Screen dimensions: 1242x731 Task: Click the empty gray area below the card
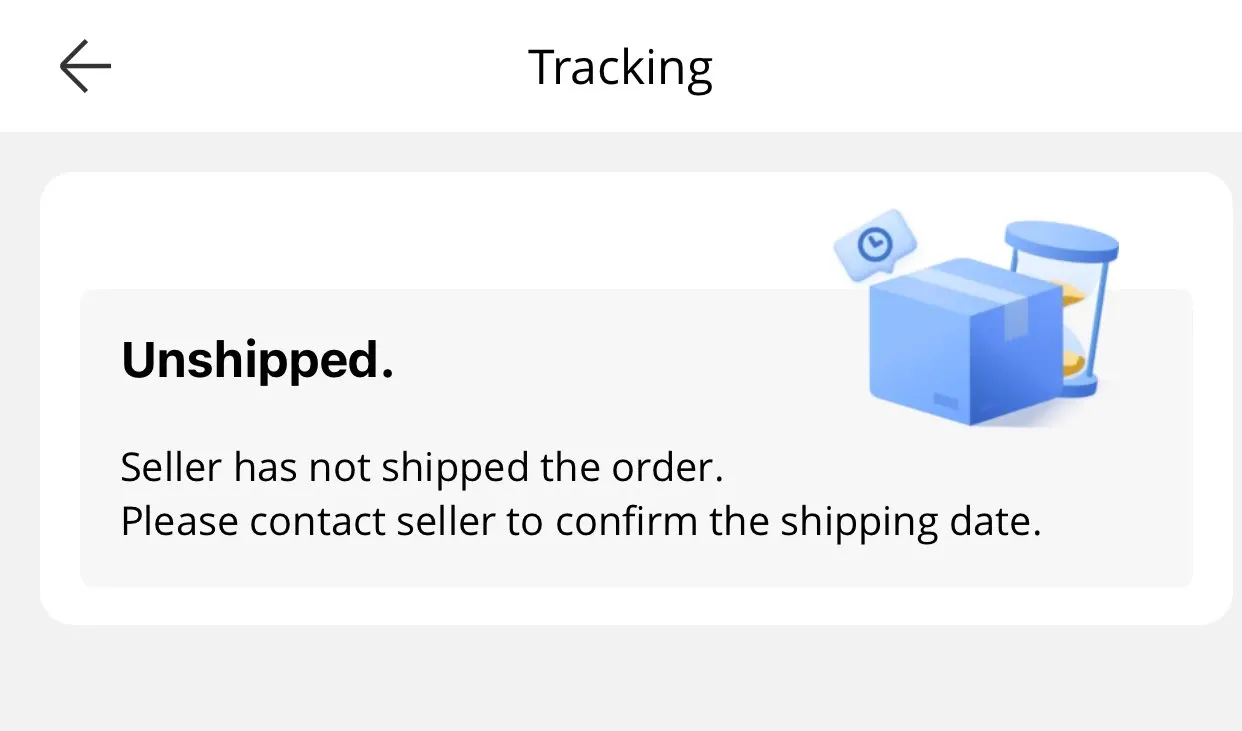pos(620,680)
